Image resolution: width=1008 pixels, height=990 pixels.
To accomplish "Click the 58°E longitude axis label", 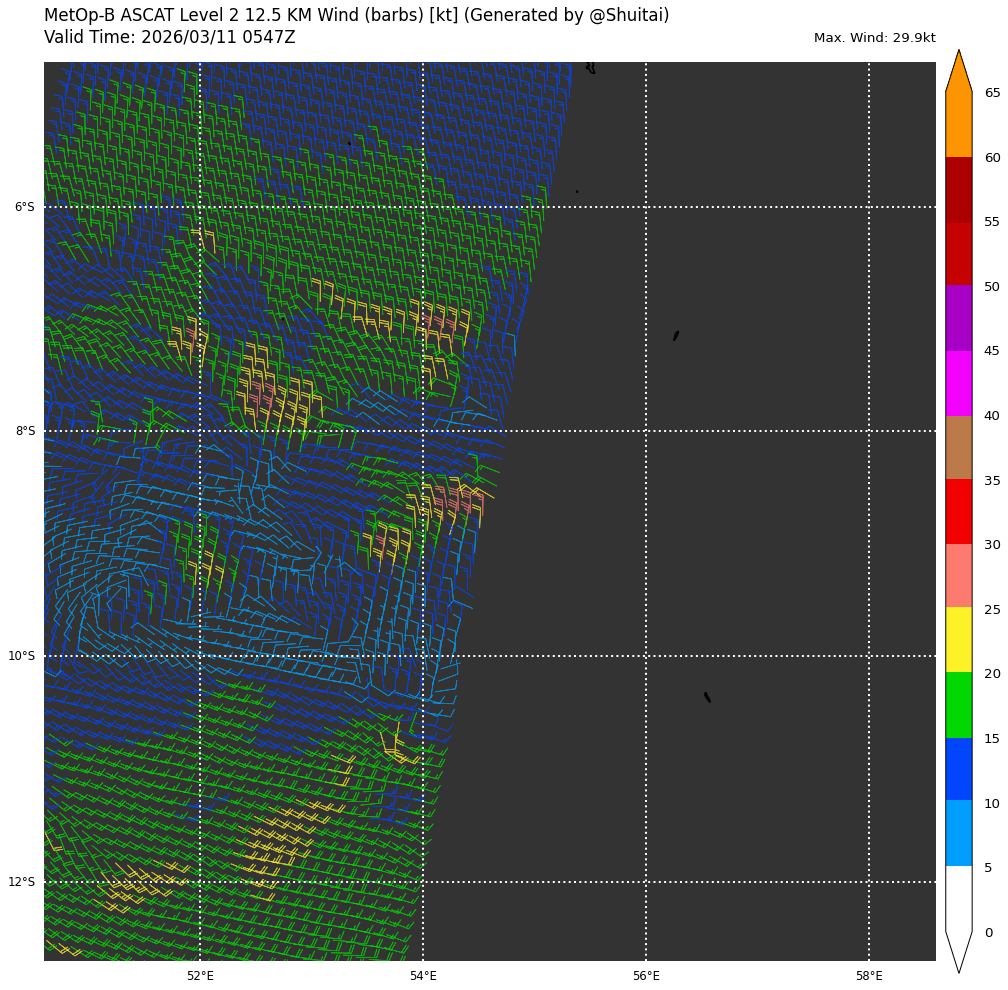I will [x=869, y=976].
